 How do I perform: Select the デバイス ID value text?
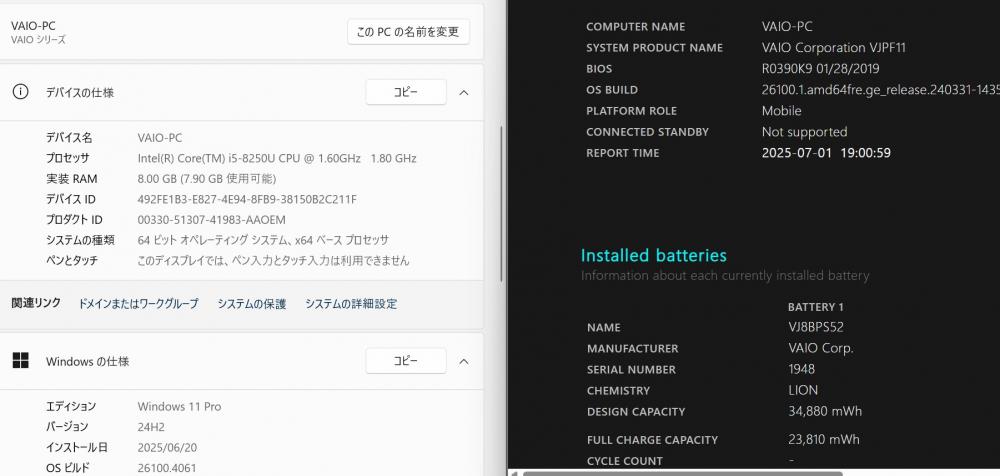pos(247,199)
